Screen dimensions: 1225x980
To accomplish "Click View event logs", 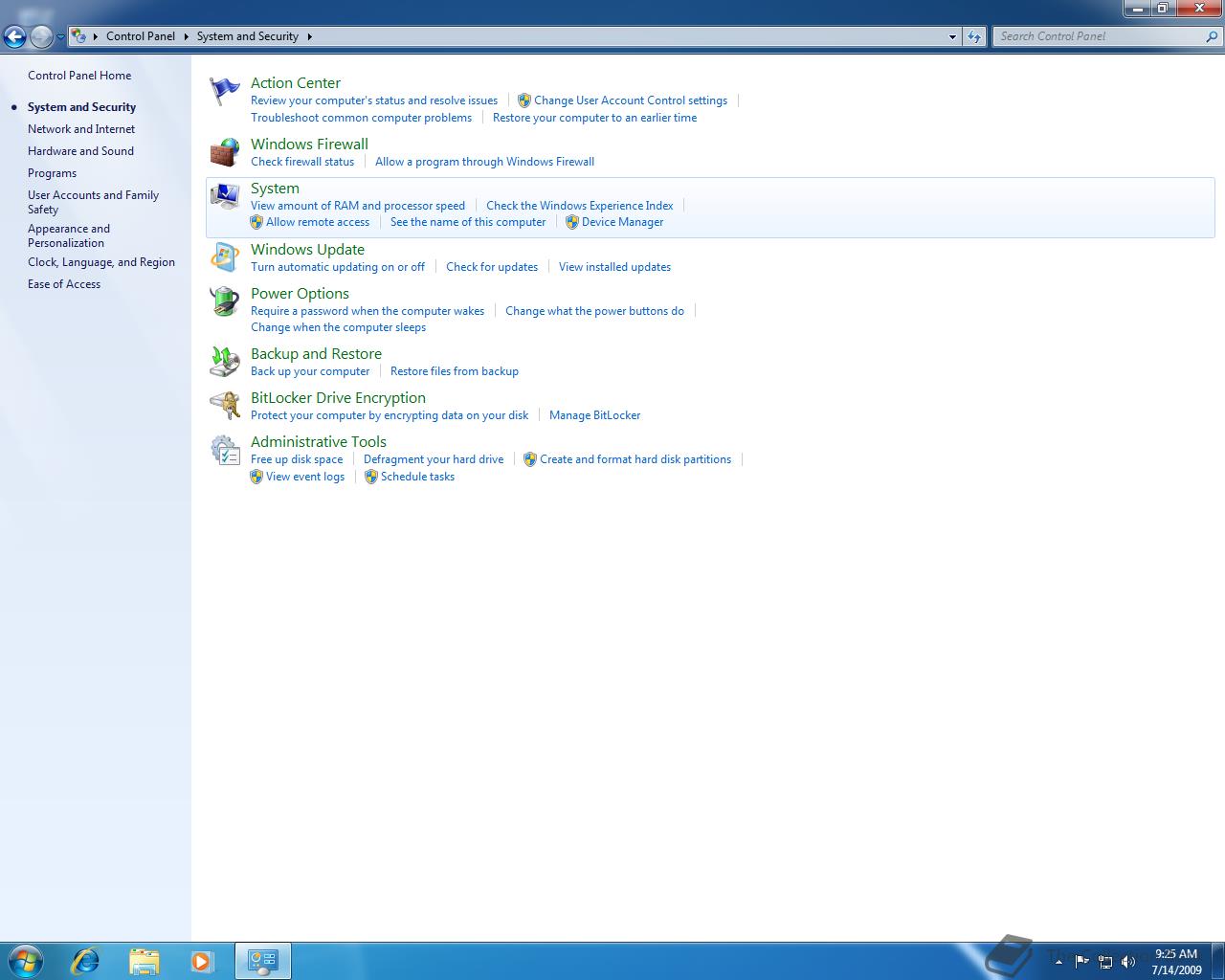I will coord(305,477).
